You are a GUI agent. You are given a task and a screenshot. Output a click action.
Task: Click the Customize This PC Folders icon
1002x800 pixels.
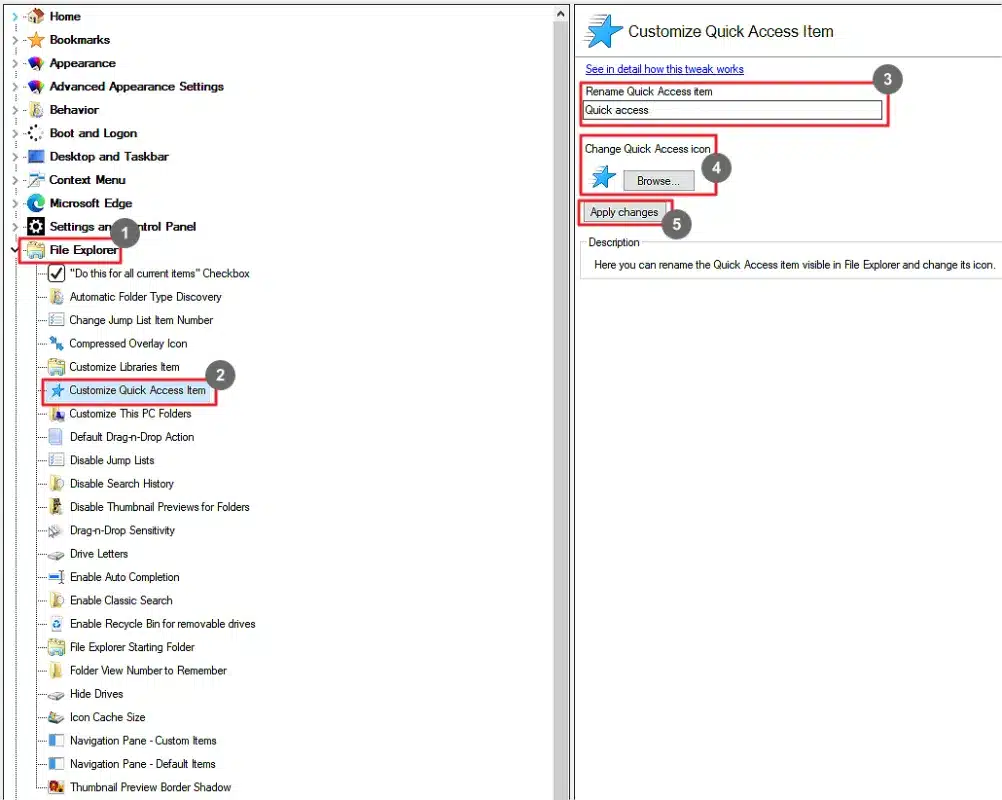click(57, 413)
